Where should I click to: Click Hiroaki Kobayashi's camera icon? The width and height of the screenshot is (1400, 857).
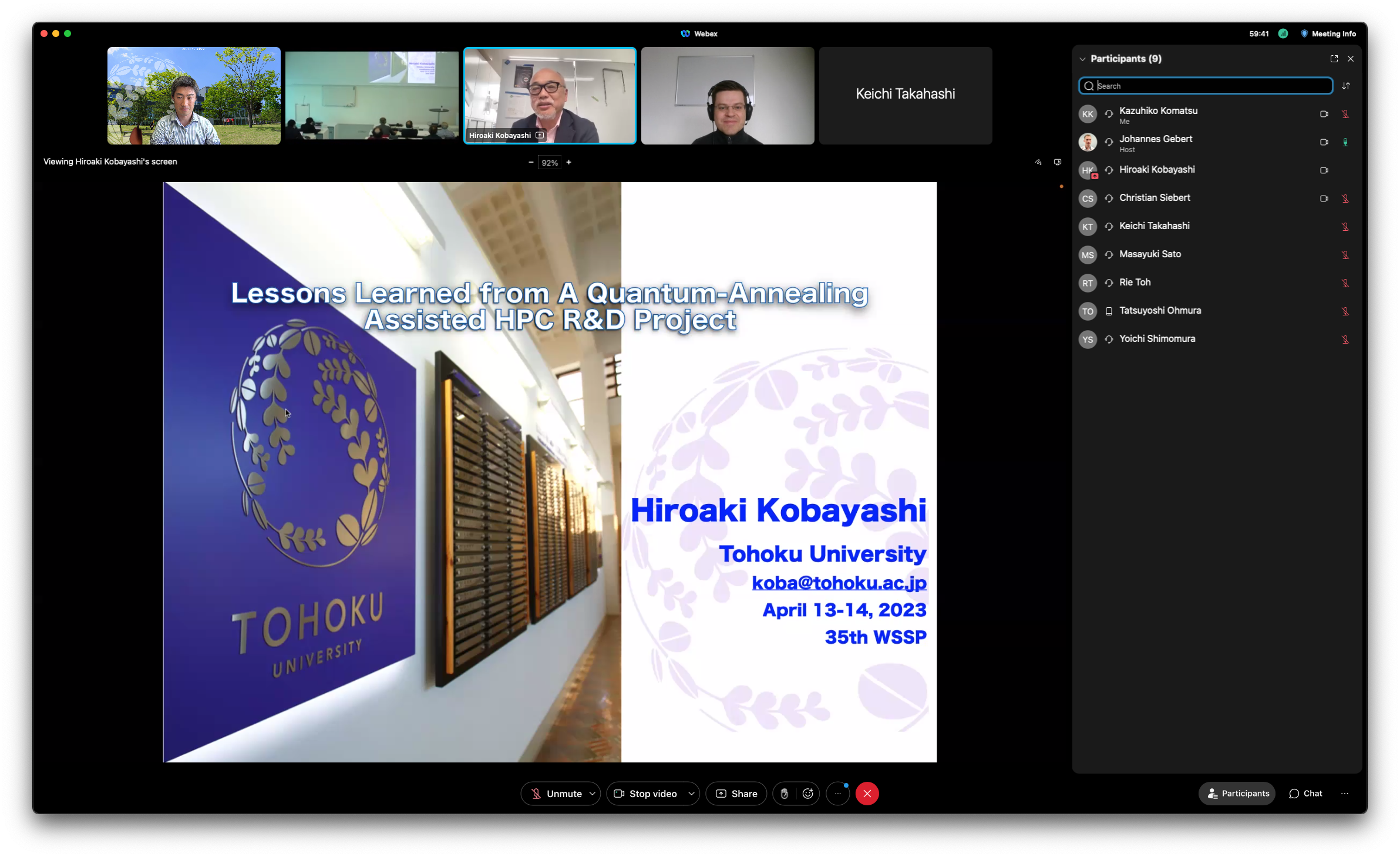pos(1324,170)
